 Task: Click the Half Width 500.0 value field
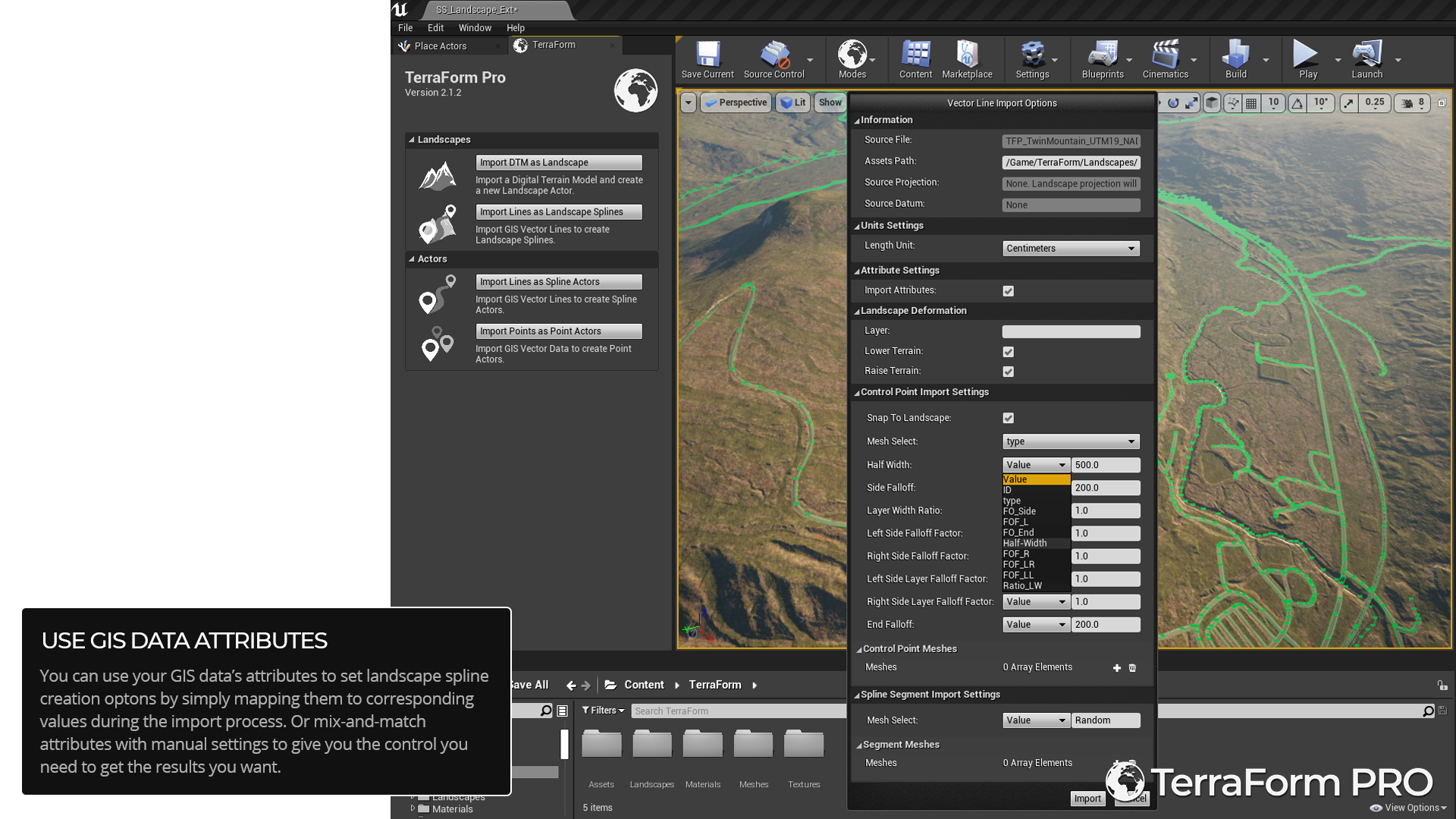(x=1106, y=466)
